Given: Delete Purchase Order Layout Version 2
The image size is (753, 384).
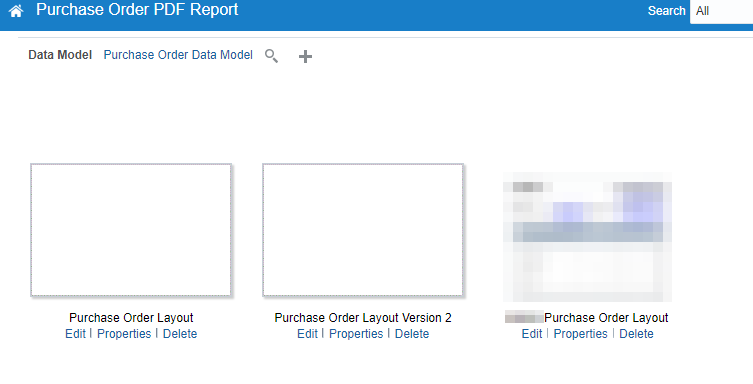Looking at the screenshot, I should [x=412, y=334].
